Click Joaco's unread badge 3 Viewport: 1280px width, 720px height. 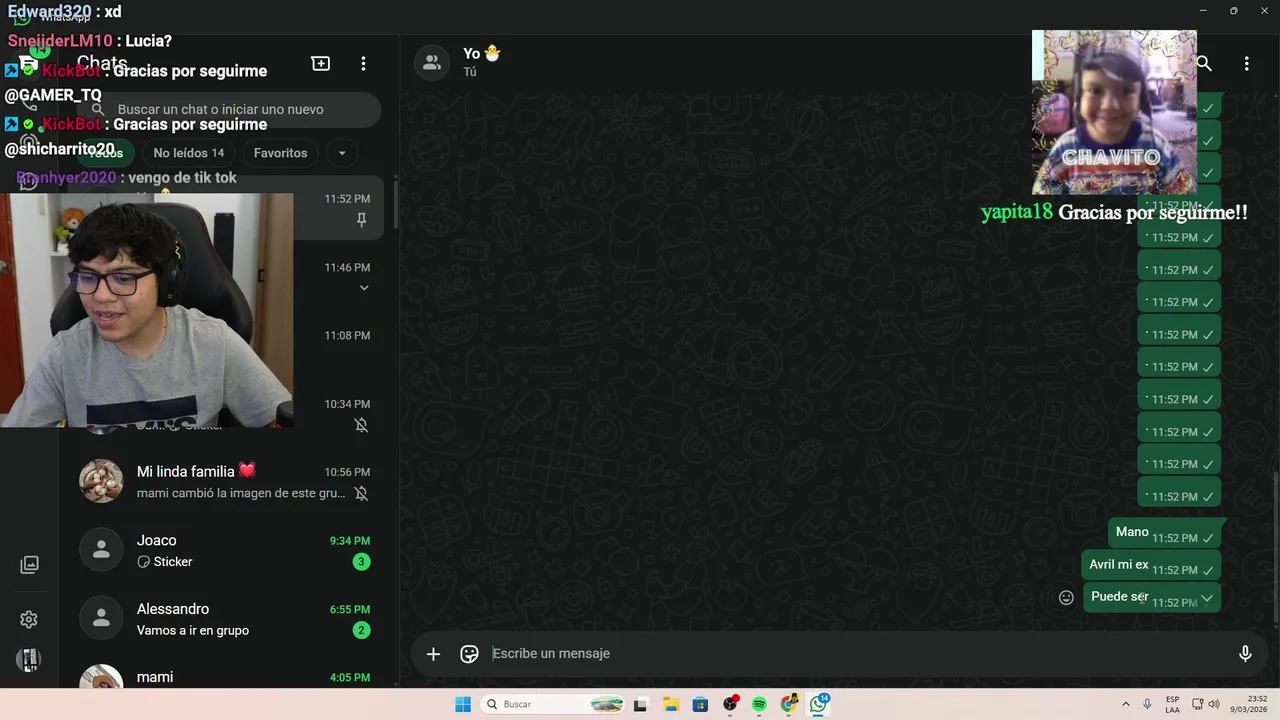click(361, 562)
